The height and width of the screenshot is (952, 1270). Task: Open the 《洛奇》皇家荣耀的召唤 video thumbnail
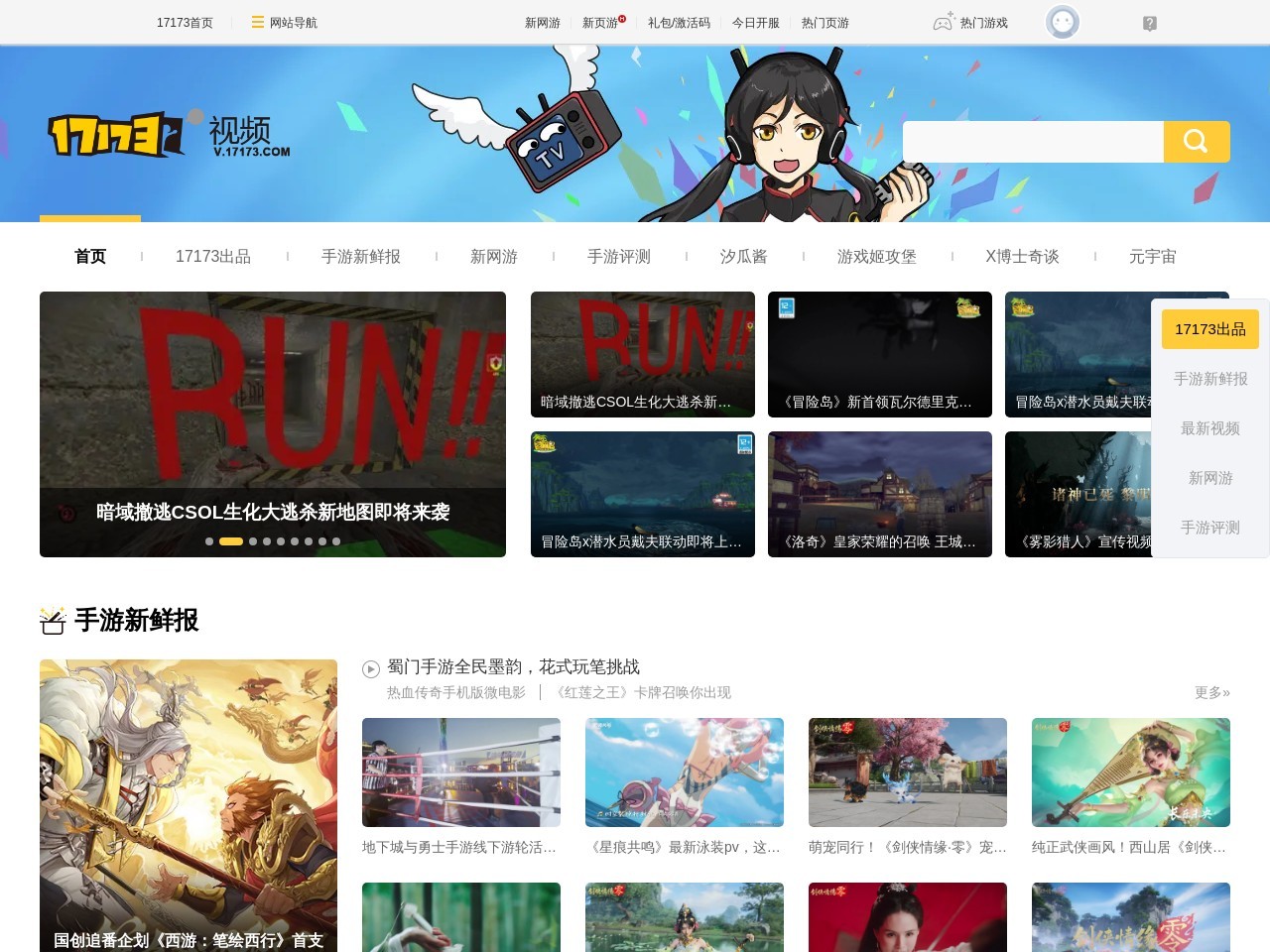click(879, 493)
